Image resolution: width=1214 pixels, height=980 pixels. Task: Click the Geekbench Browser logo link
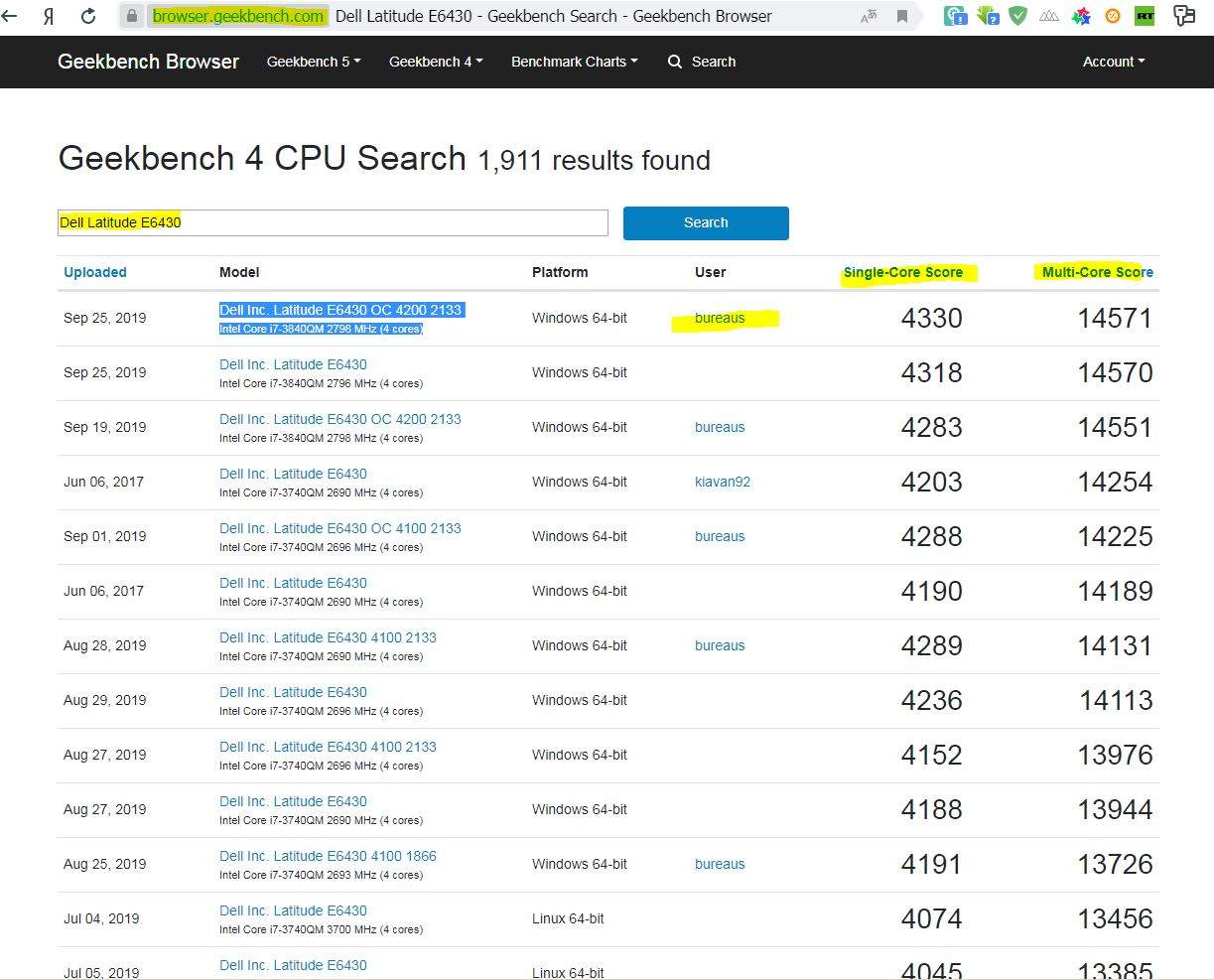tap(148, 62)
